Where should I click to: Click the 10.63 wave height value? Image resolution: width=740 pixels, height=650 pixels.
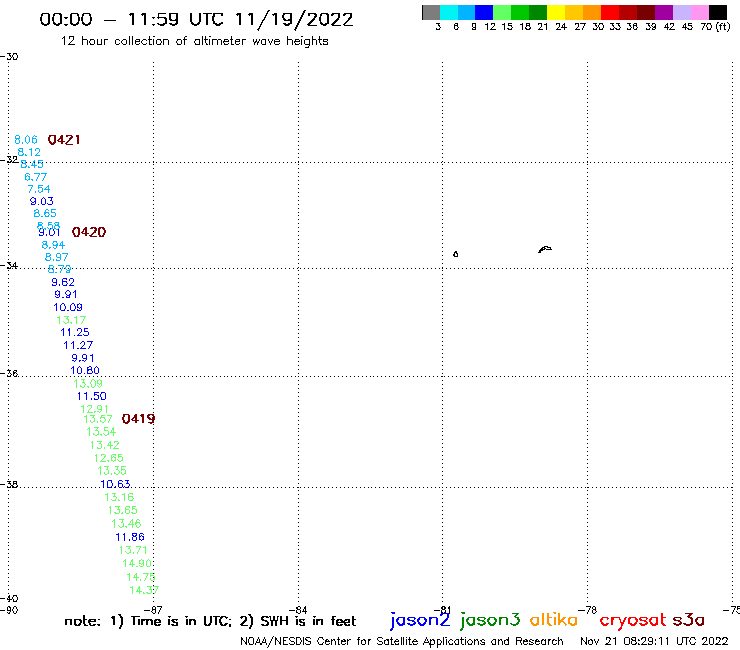tap(115, 484)
